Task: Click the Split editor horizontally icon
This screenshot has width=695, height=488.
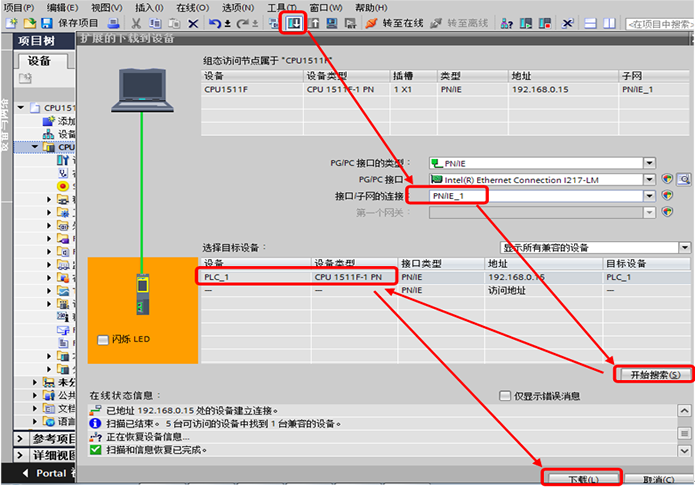Action: (x=590, y=23)
